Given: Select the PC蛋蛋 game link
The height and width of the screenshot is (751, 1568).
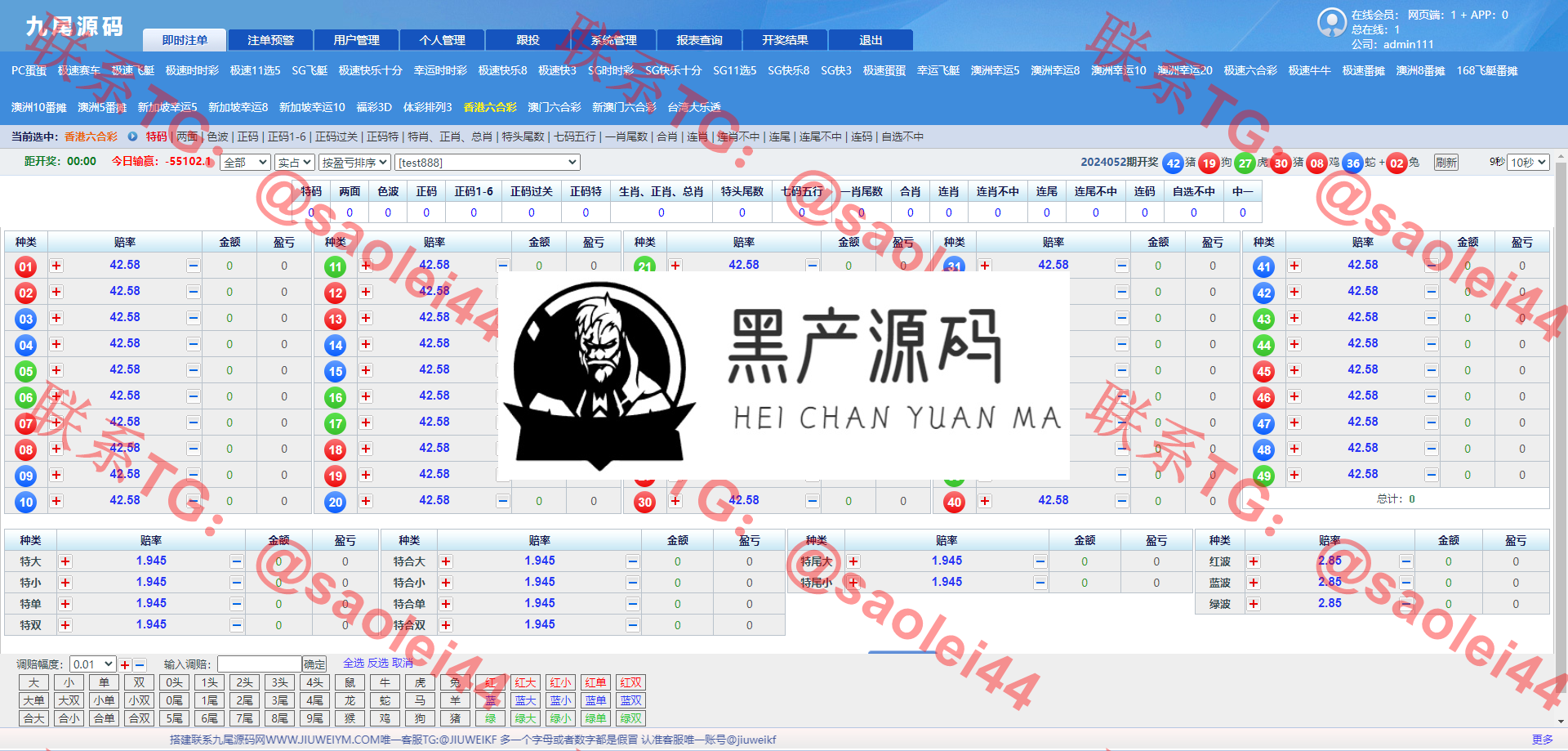Looking at the screenshot, I should click(29, 71).
